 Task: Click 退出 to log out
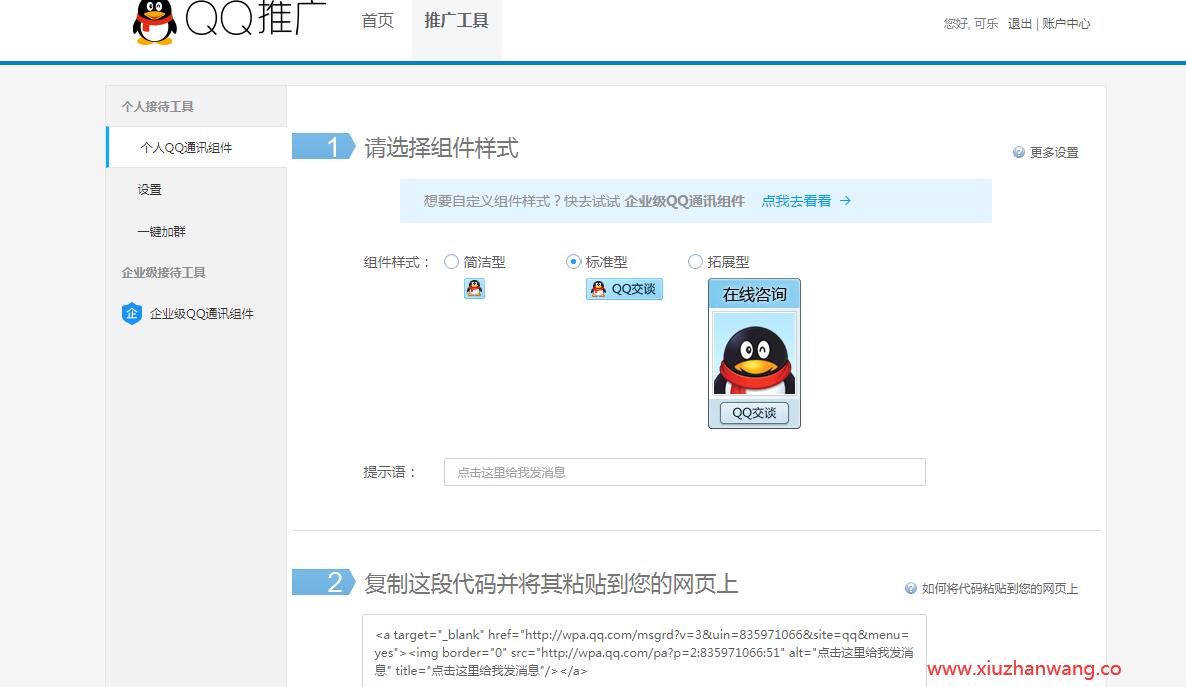click(x=1020, y=23)
